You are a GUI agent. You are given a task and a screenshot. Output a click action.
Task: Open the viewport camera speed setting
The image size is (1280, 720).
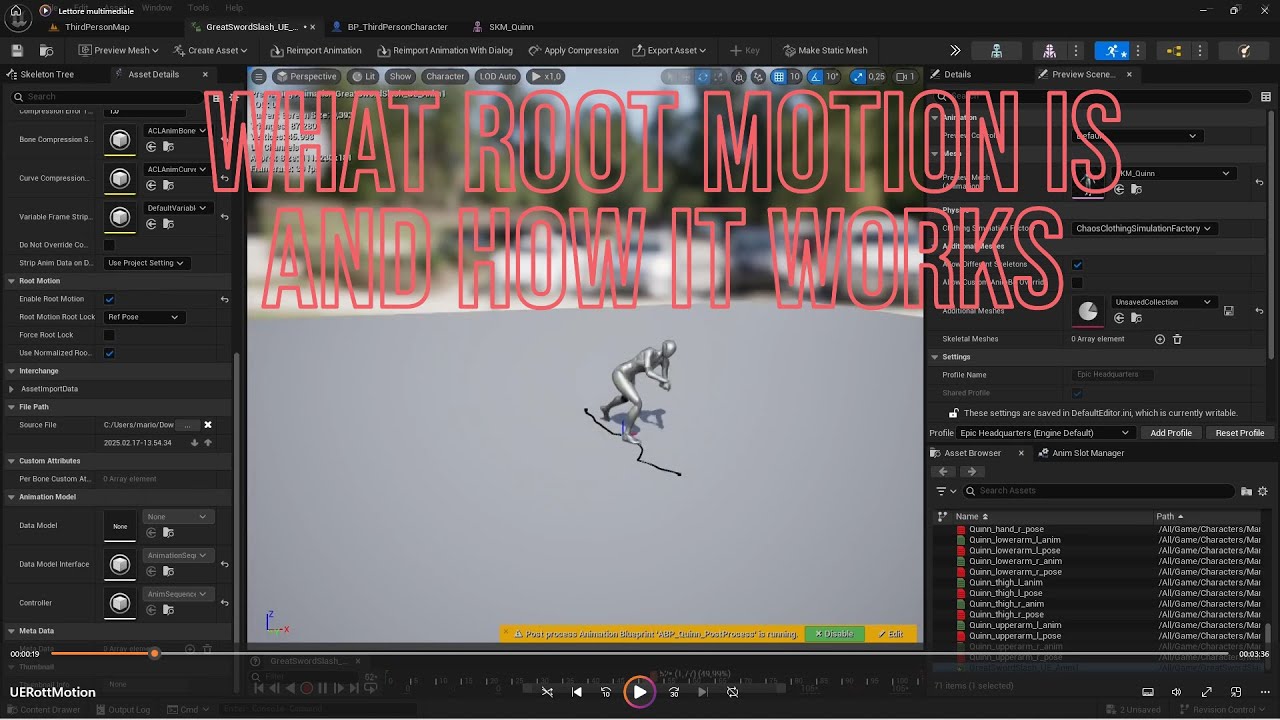(x=906, y=76)
